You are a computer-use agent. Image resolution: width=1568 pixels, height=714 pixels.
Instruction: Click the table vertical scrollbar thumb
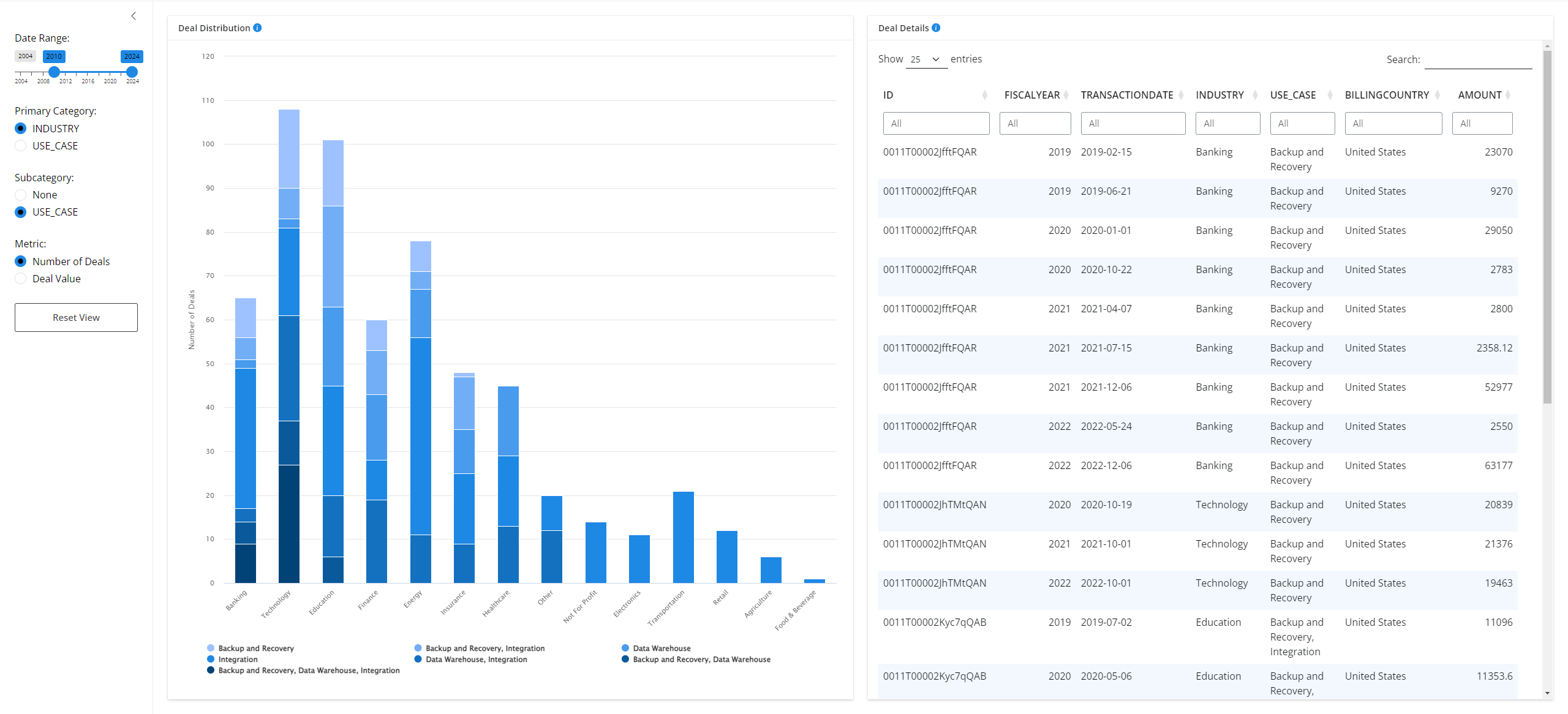point(1547,227)
